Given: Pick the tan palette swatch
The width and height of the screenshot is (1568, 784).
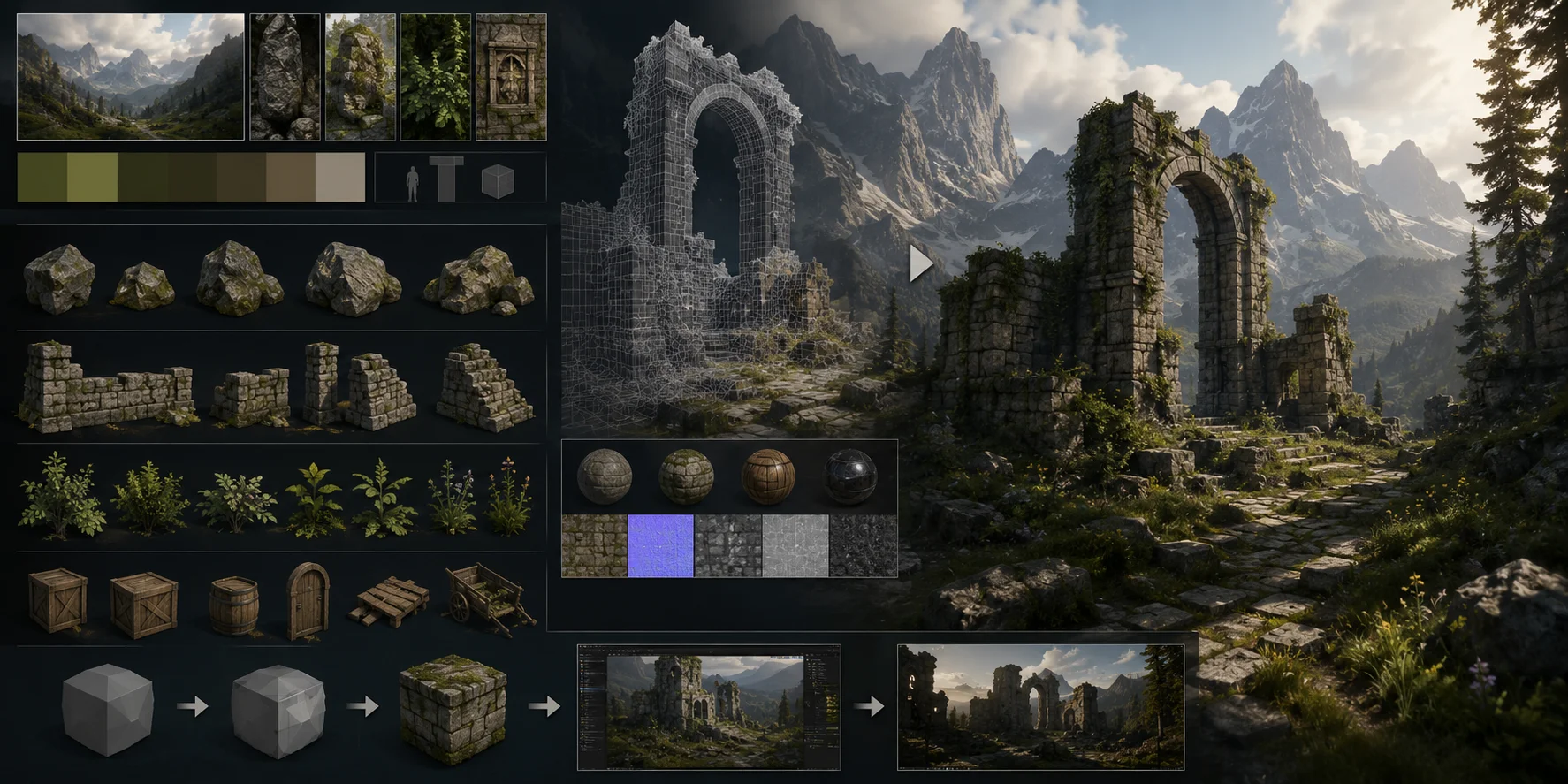Looking at the screenshot, I should coord(291,177).
